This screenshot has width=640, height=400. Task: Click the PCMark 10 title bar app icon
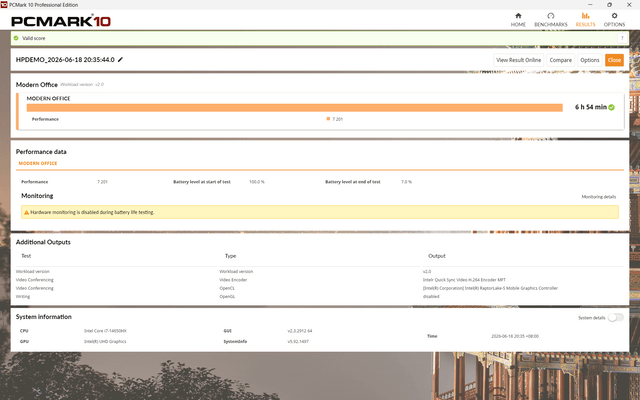tap(4, 4)
